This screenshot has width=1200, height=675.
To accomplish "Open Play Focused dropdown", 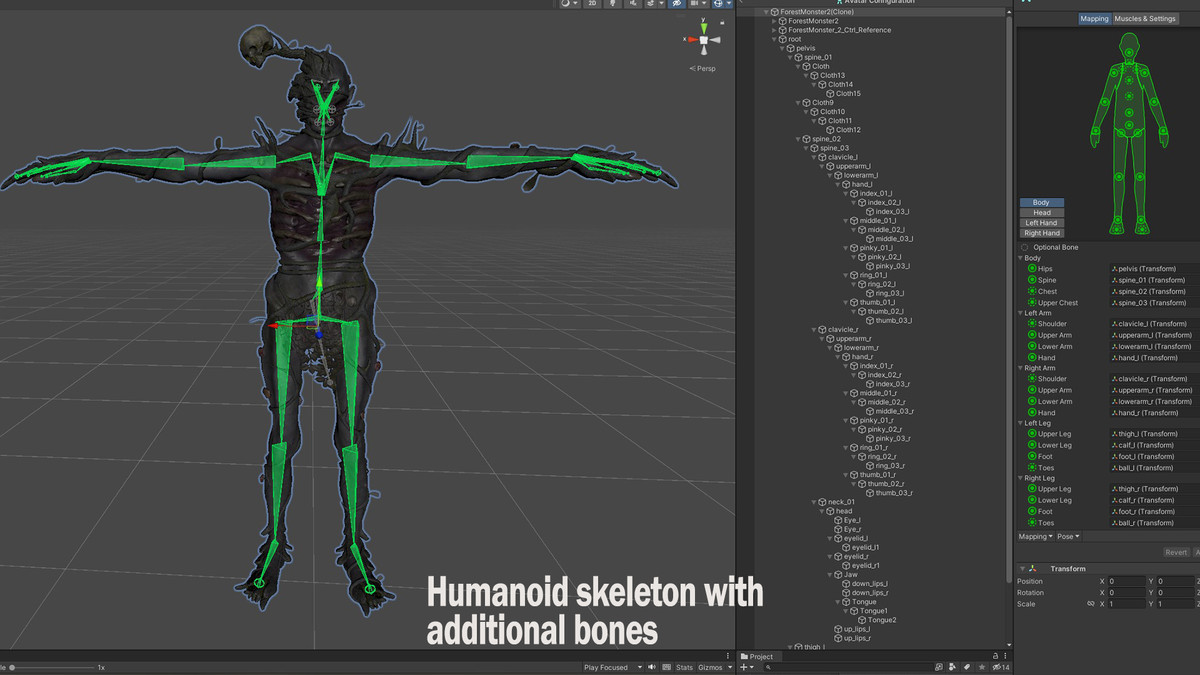I will (613, 667).
